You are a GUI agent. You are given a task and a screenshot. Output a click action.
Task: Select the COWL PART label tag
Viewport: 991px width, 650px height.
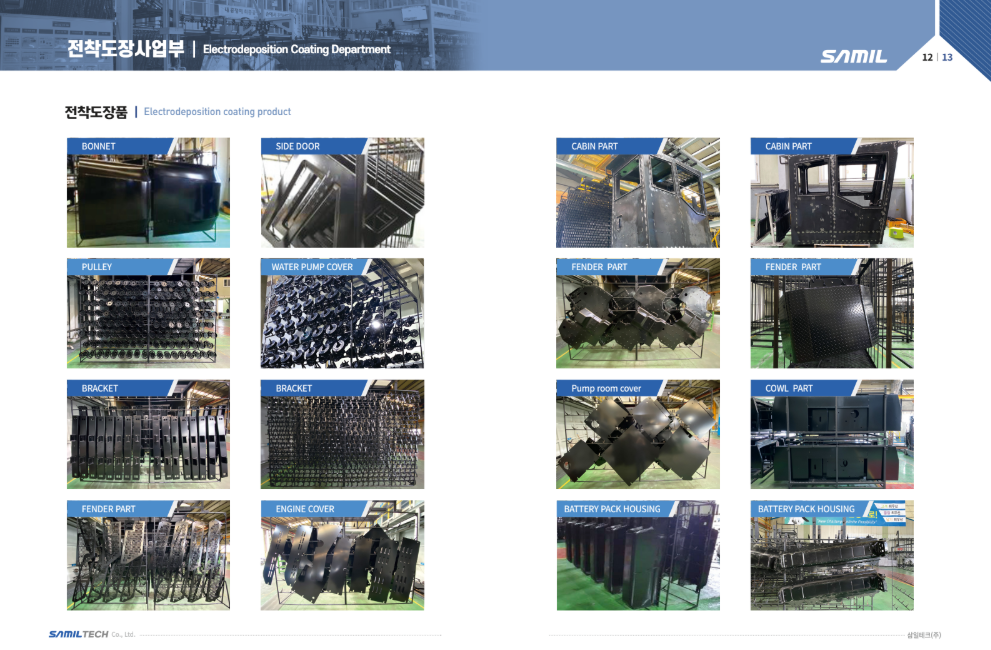click(789, 388)
